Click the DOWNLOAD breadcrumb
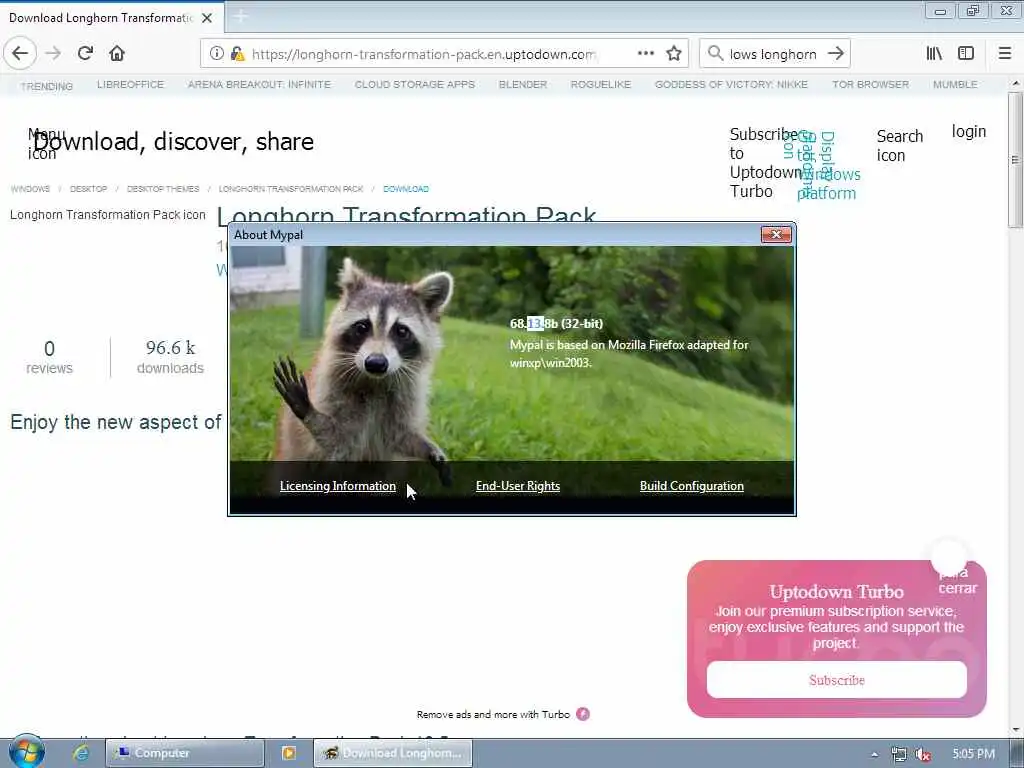 [406, 189]
